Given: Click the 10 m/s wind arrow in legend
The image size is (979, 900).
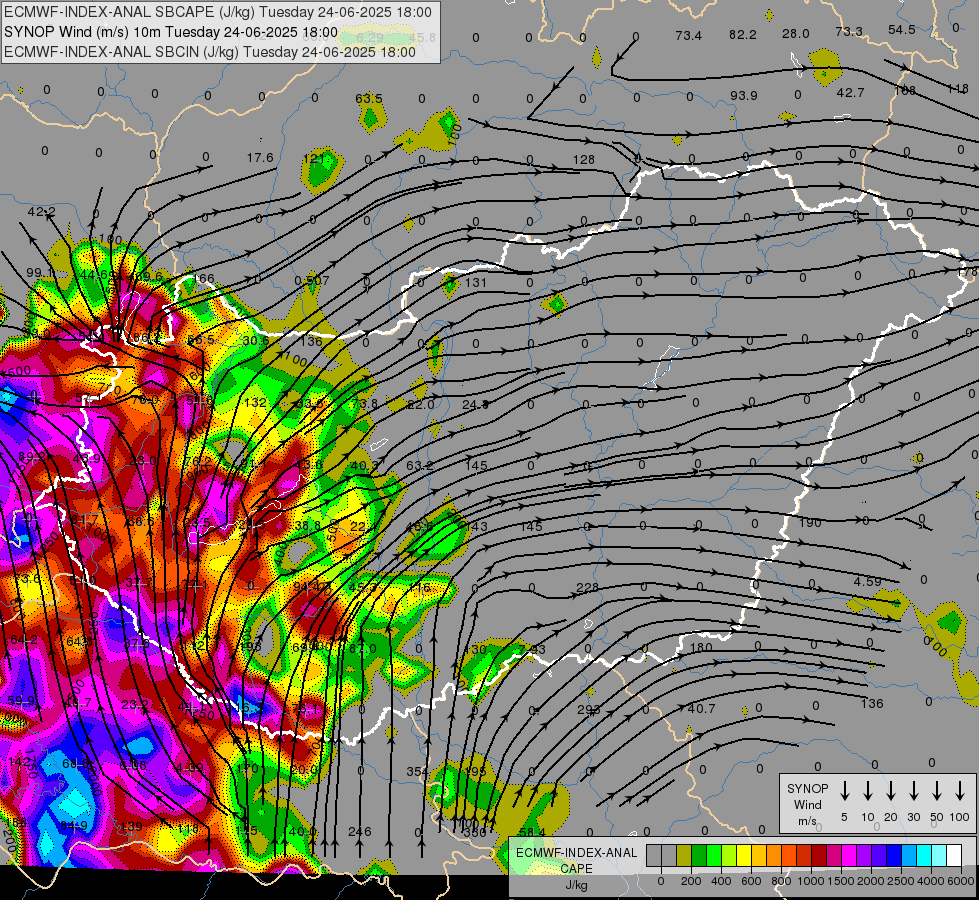Looking at the screenshot, I should click(868, 790).
